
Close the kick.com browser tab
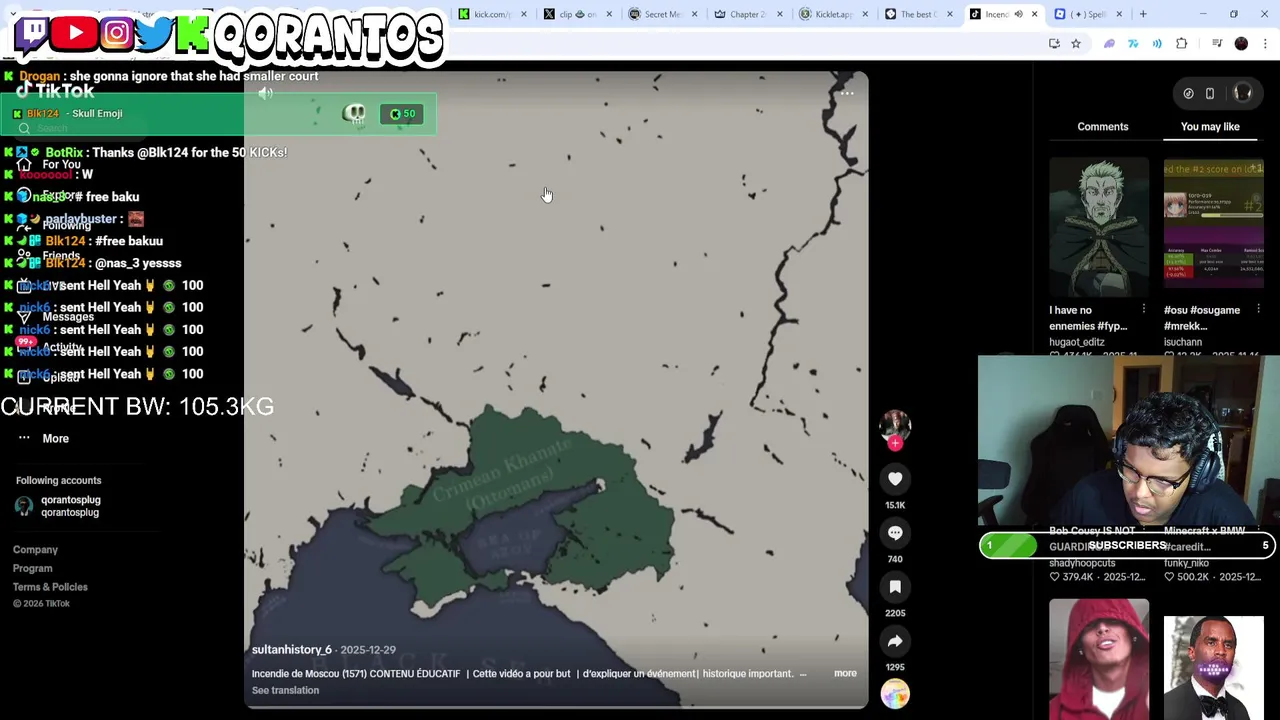524,14
